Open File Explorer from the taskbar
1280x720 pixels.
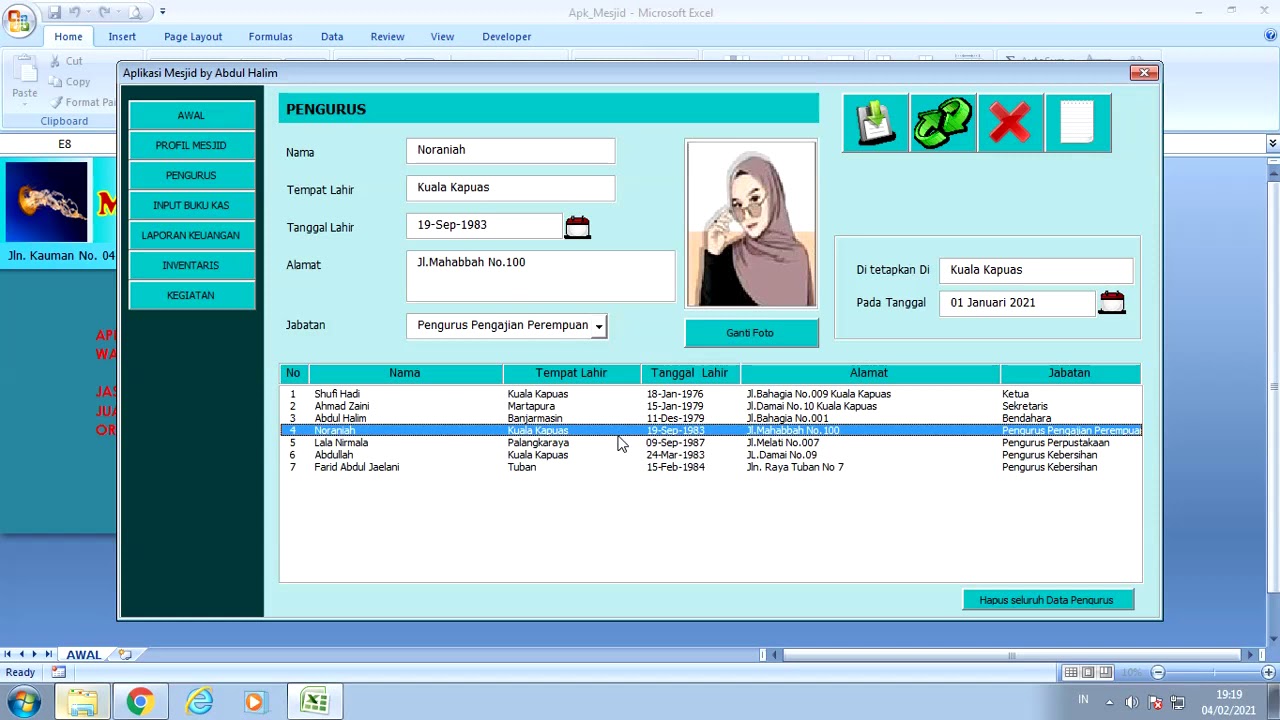click(82, 702)
